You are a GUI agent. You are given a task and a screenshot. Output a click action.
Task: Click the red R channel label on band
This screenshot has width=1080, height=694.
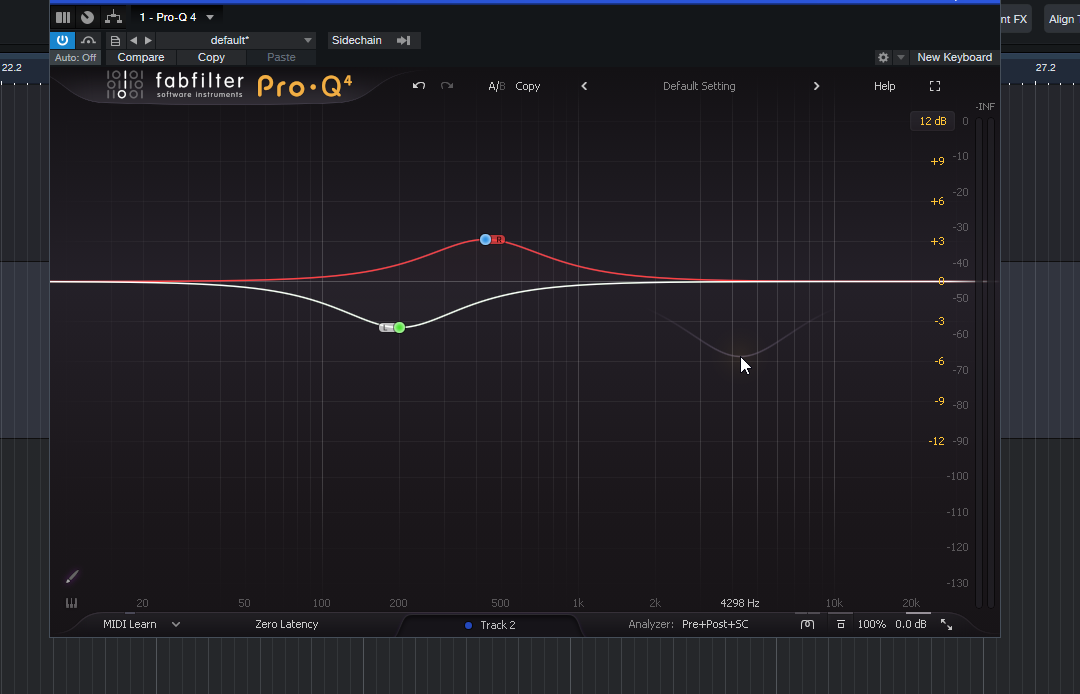(499, 240)
